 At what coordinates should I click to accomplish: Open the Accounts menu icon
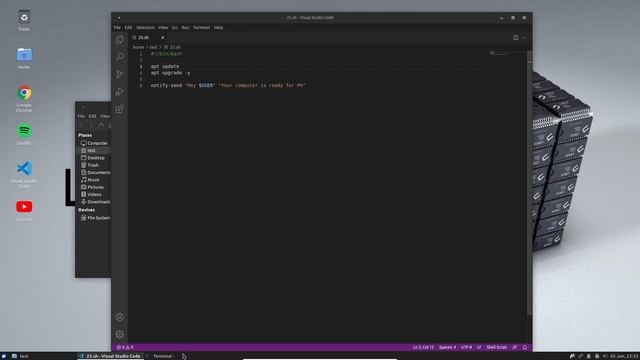(x=119, y=317)
